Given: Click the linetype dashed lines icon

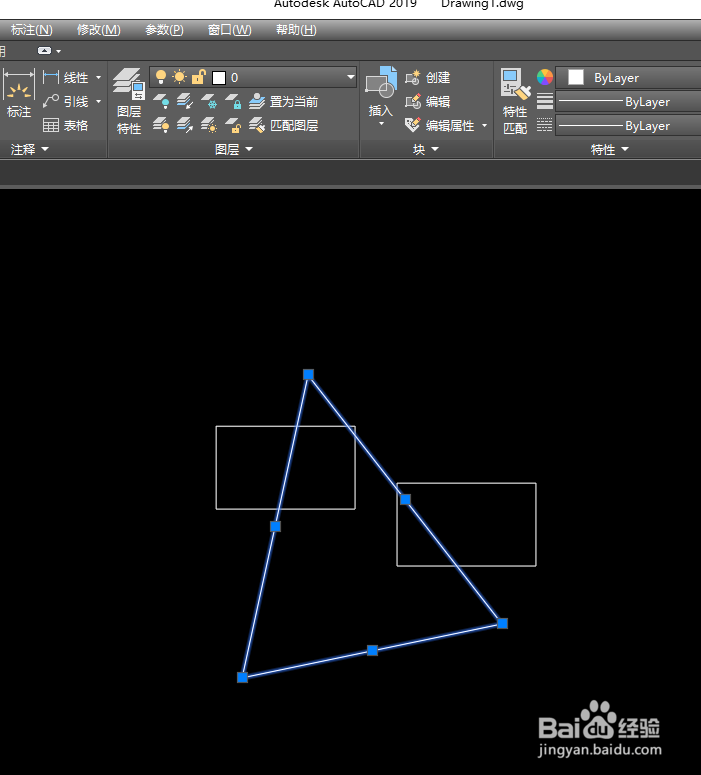Looking at the screenshot, I should point(545,125).
